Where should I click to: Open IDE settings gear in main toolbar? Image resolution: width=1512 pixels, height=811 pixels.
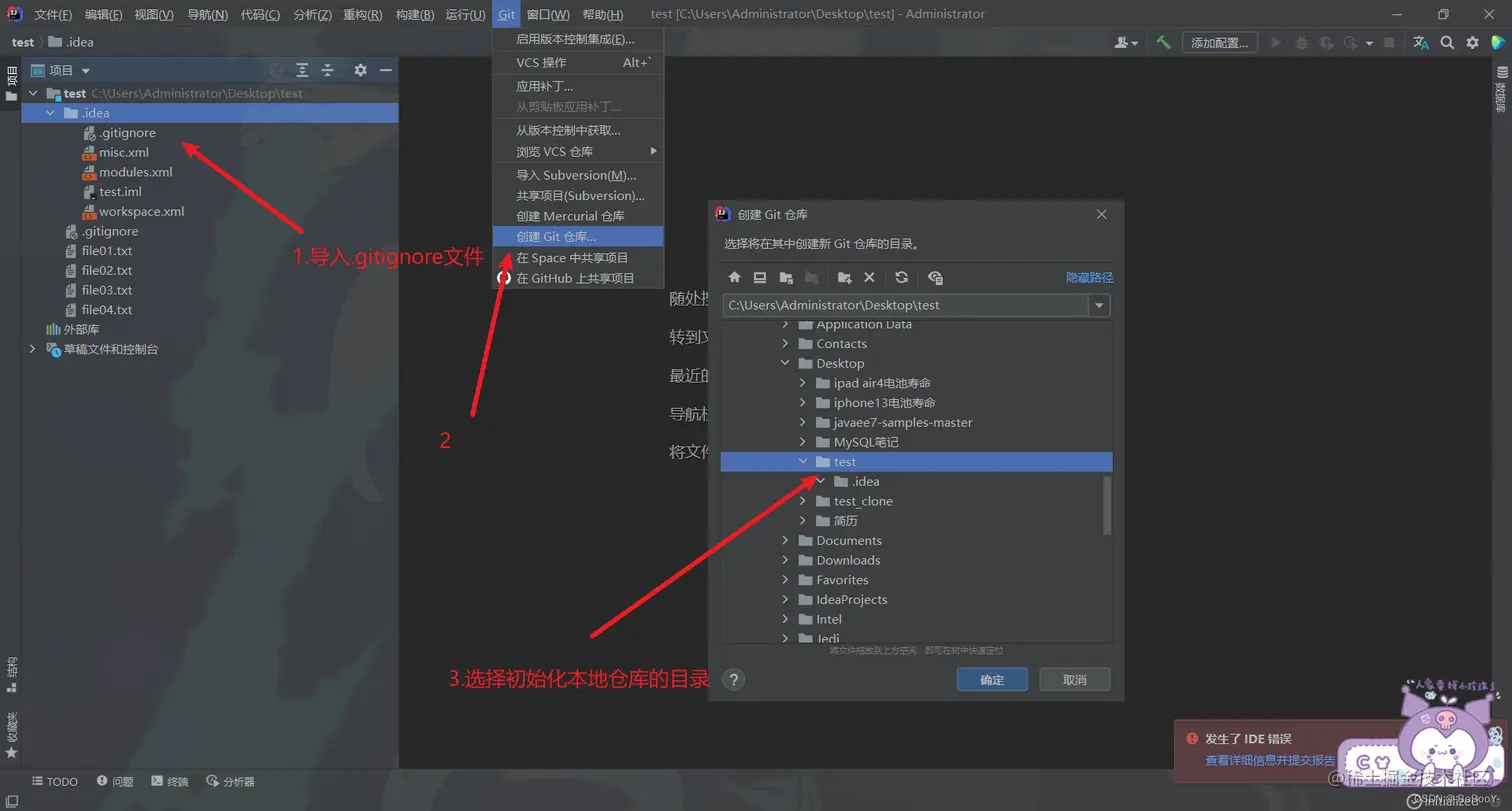(x=1472, y=42)
